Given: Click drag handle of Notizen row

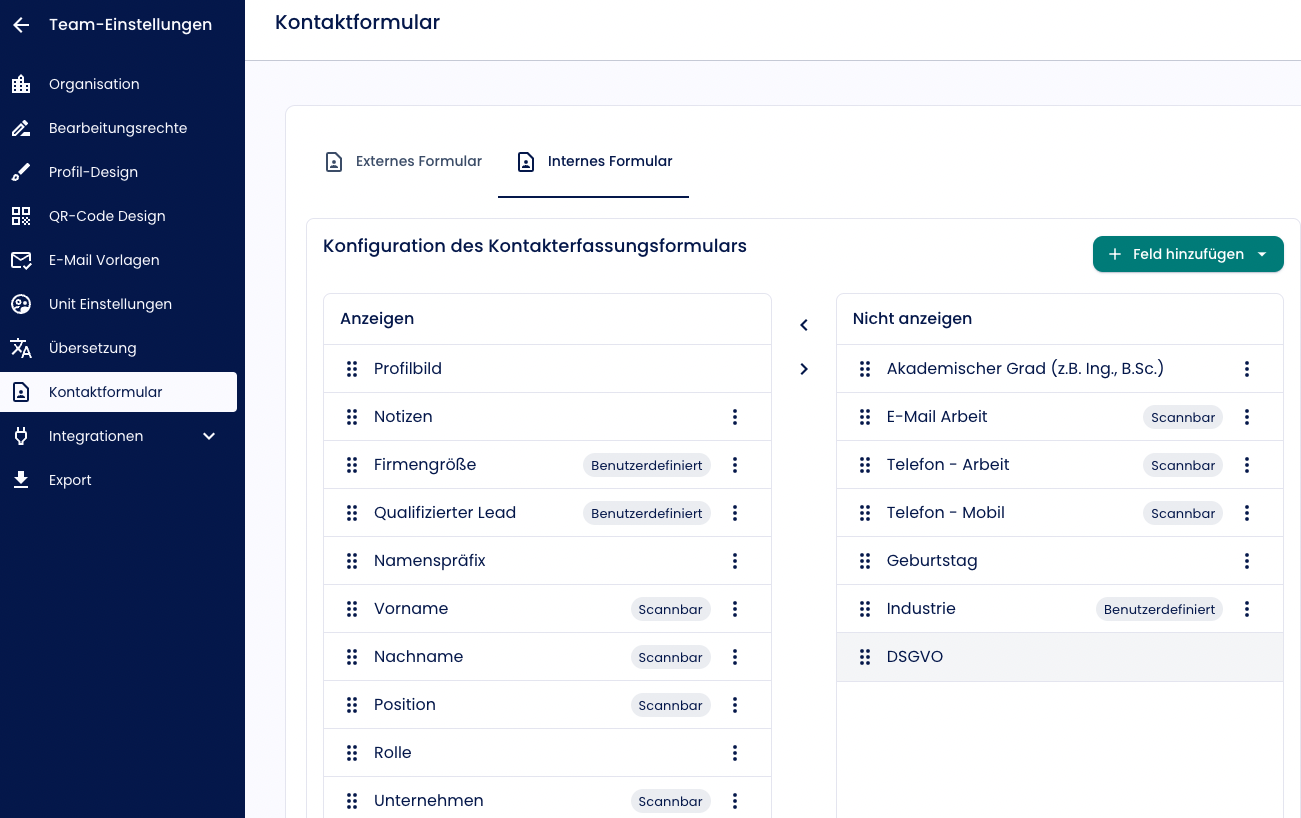Looking at the screenshot, I should pyautogui.click(x=352, y=417).
